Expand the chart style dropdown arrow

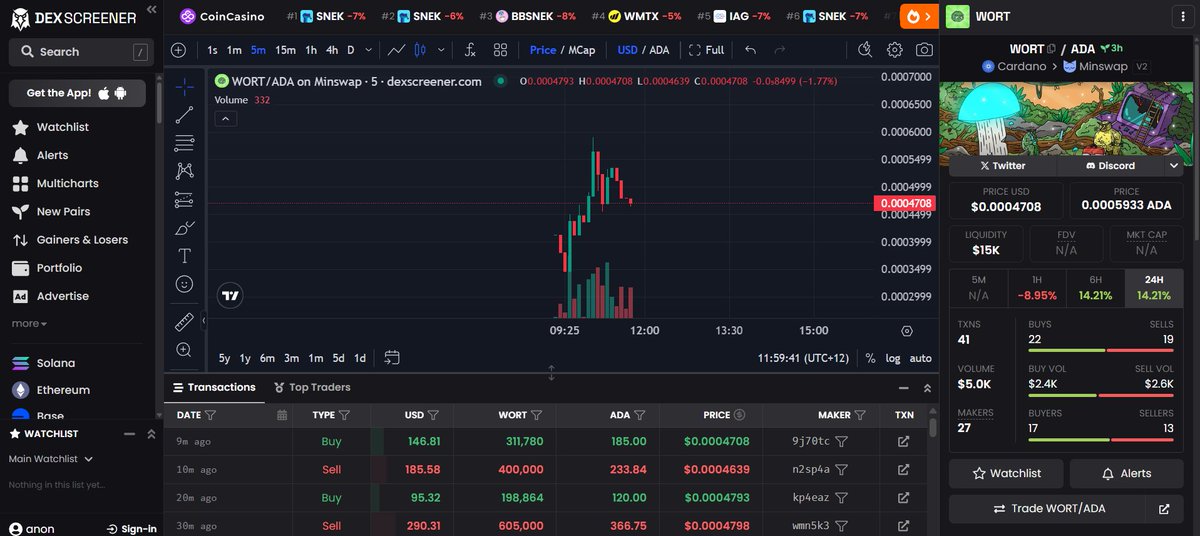[x=443, y=50]
